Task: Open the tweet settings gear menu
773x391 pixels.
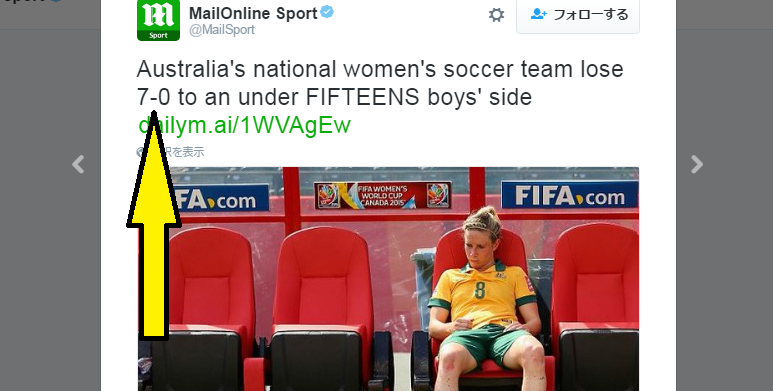Action: coord(496,15)
